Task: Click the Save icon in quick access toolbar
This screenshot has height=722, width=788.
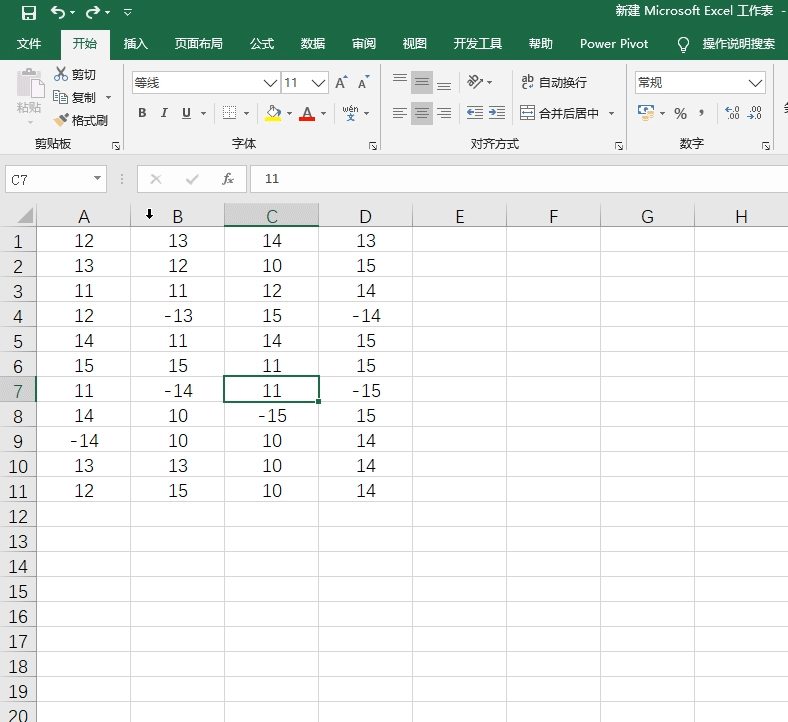Action: tap(29, 13)
